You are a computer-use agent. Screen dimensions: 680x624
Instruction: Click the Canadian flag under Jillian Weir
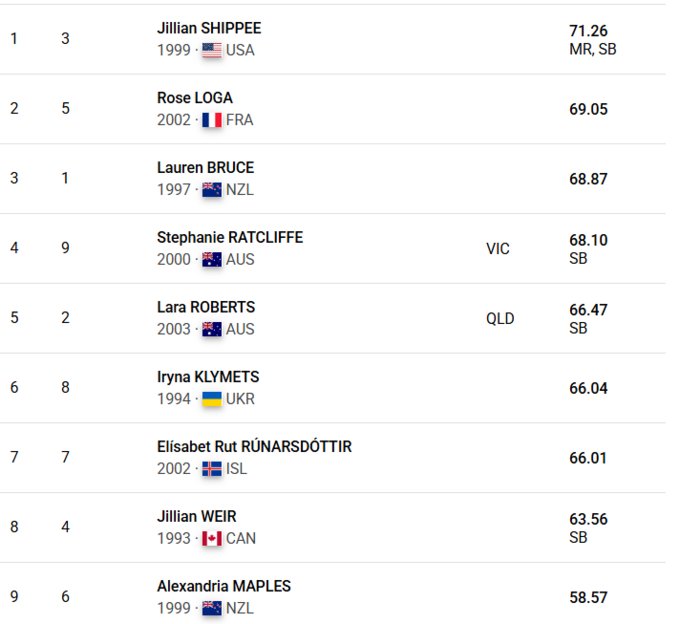point(211,538)
